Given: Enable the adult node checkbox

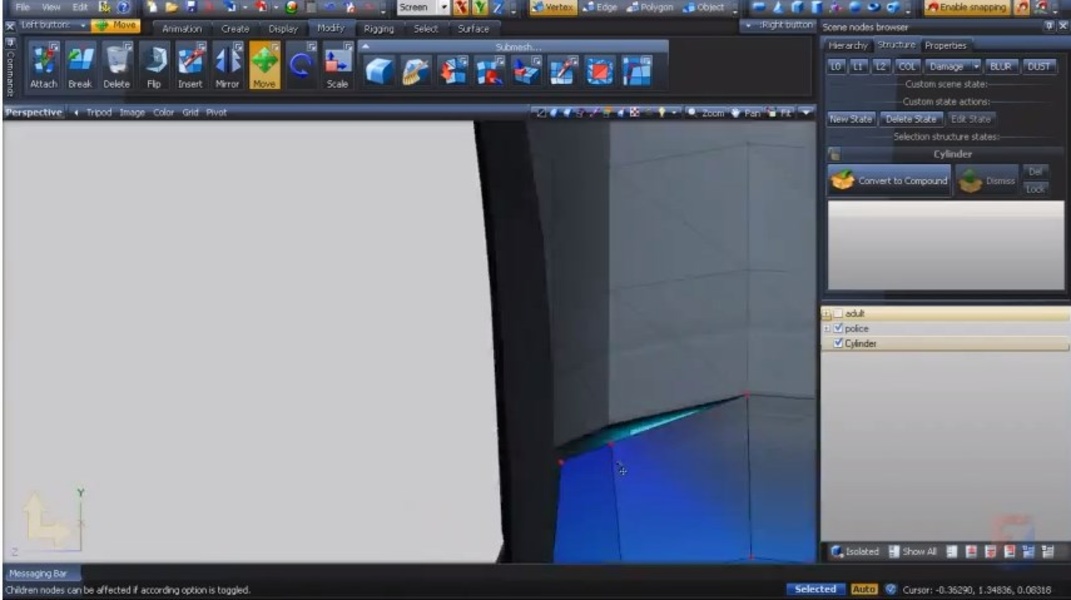Looking at the screenshot, I should click(838, 314).
